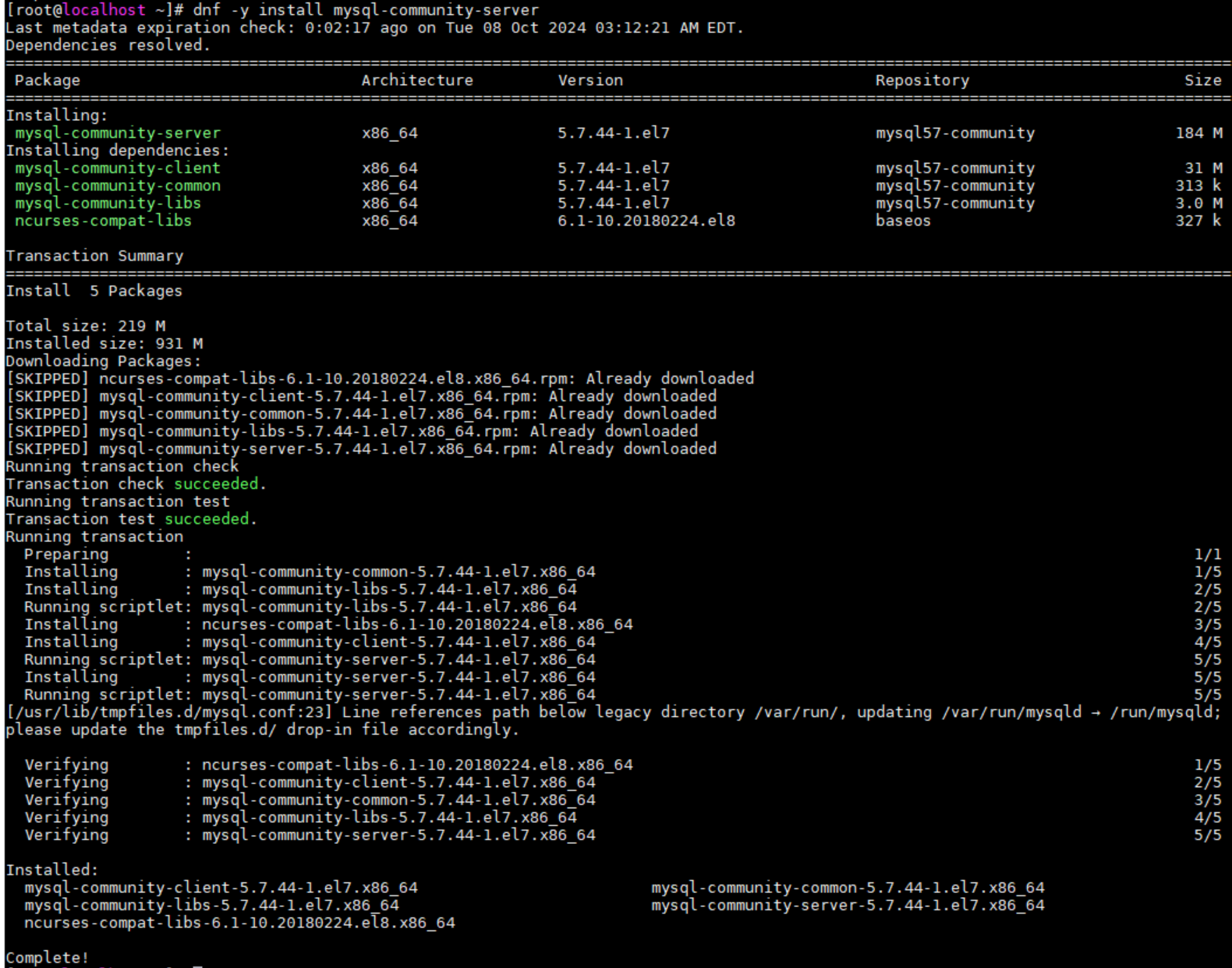Click the 'Size' column header
The height and width of the screenshot is (968, 1232).
pos(1203,80)
